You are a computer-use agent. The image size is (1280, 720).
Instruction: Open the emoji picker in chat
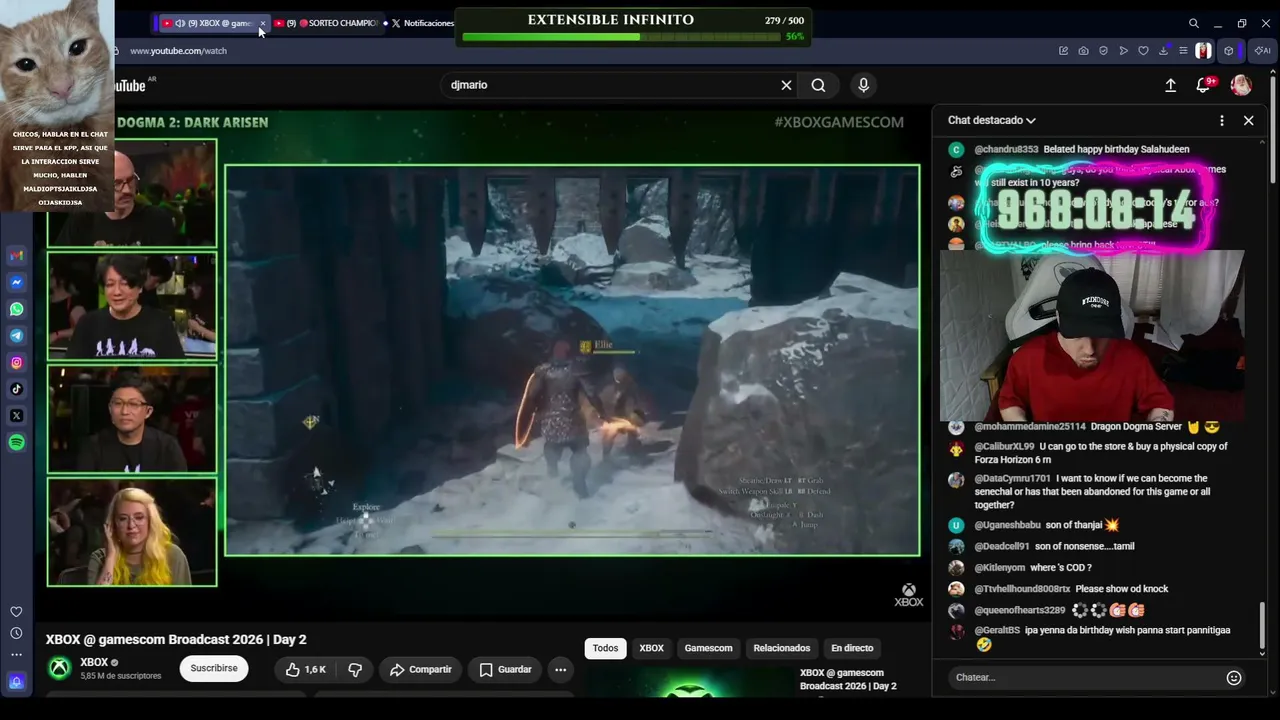click(x=1234, y=678)
